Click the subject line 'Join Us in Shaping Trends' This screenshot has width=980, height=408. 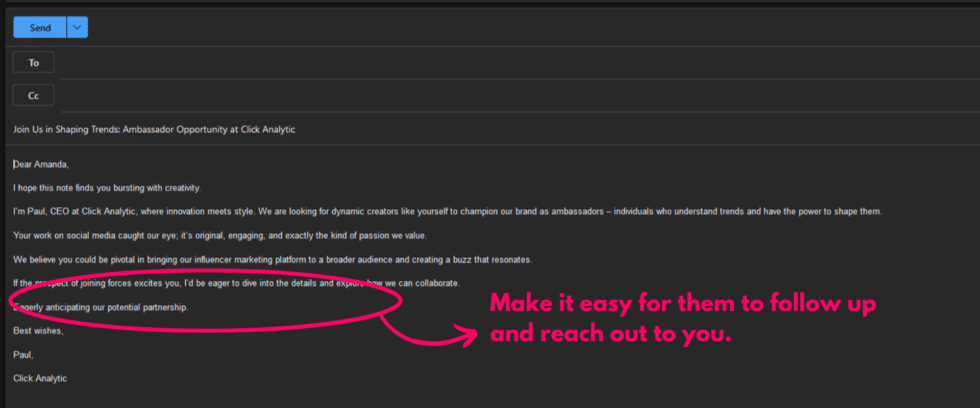click(x=154, y=129)
